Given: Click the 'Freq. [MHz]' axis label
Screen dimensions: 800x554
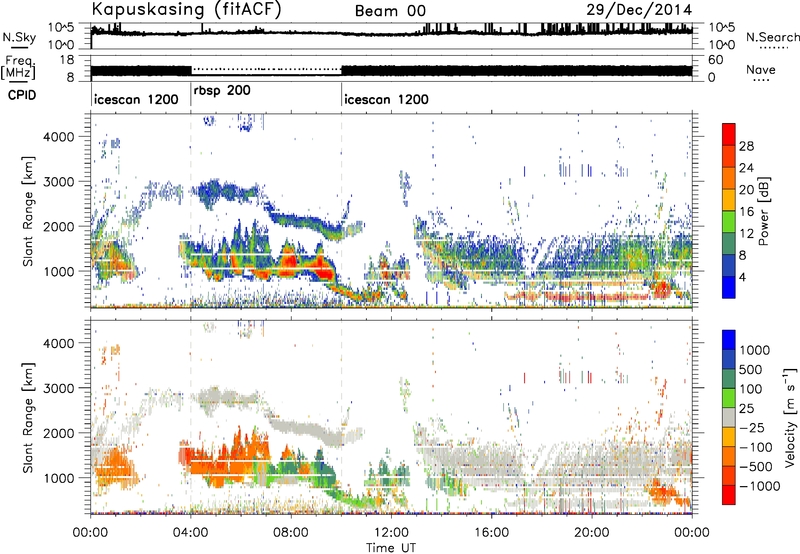Looking at the screenshot, I should tap(18, 68).
